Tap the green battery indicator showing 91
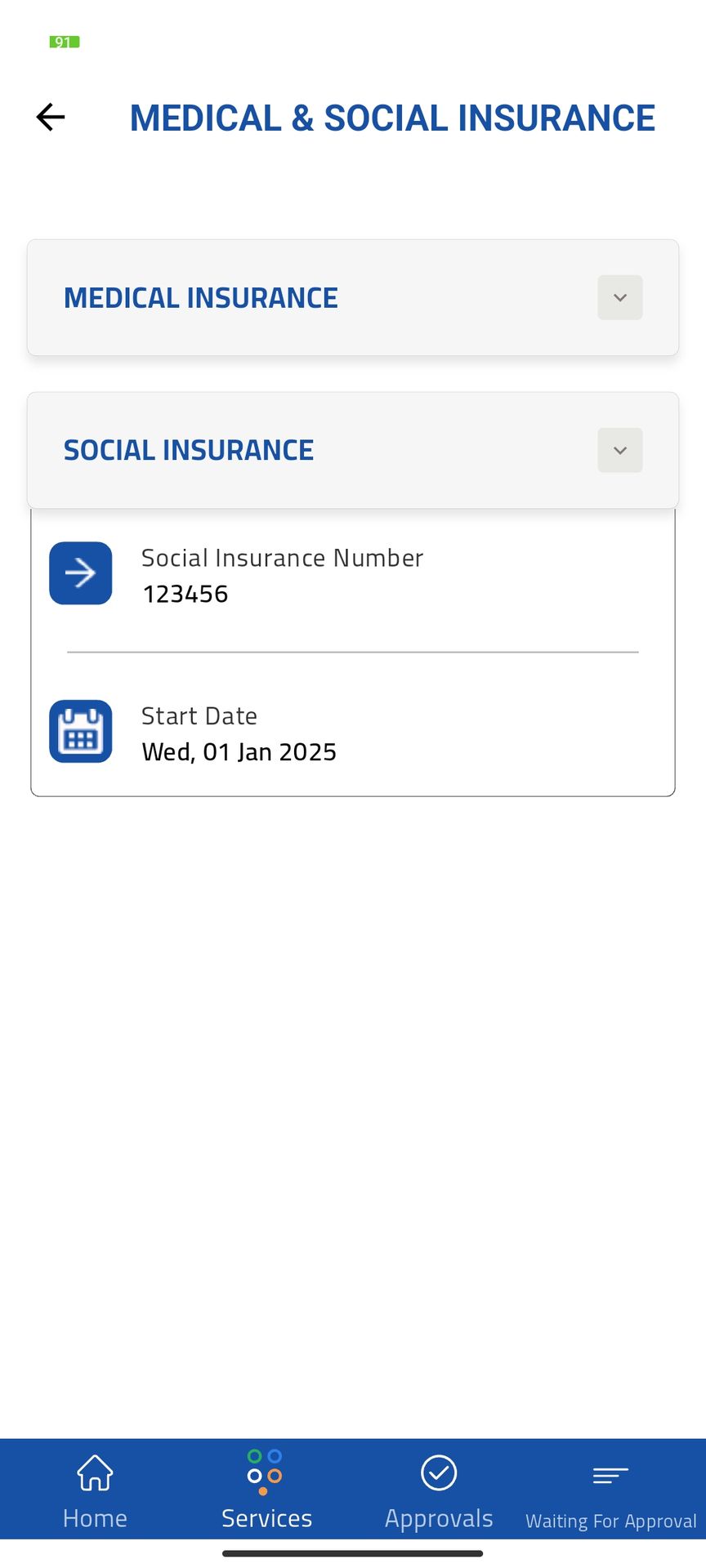Image resolution: width=706 pixels, height=1568 pixels. click(x=64, y=42)
